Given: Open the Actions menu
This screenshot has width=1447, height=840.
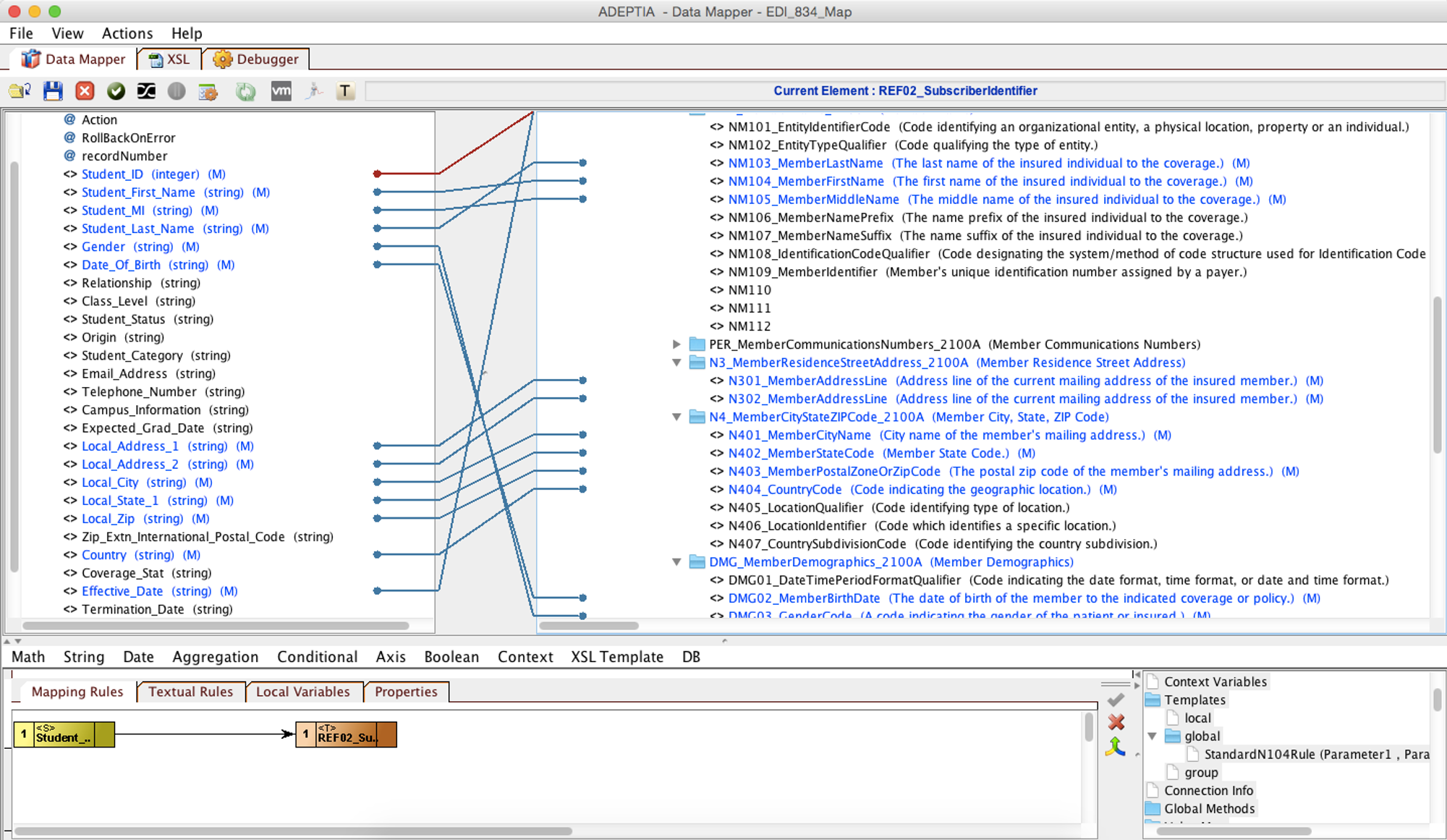Looking at the screenshot, I should pyautogui.click(x=127, y=33).
